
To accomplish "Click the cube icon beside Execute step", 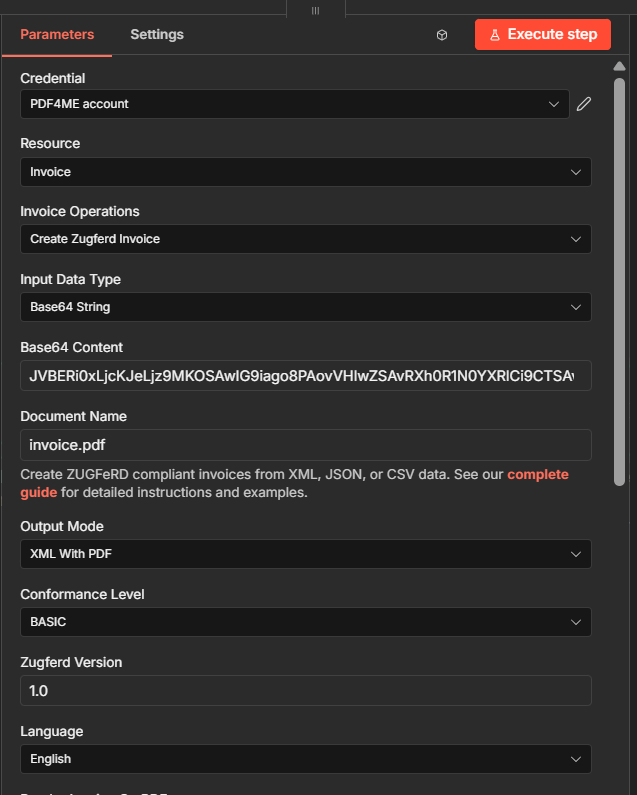I will coord(442,35).
